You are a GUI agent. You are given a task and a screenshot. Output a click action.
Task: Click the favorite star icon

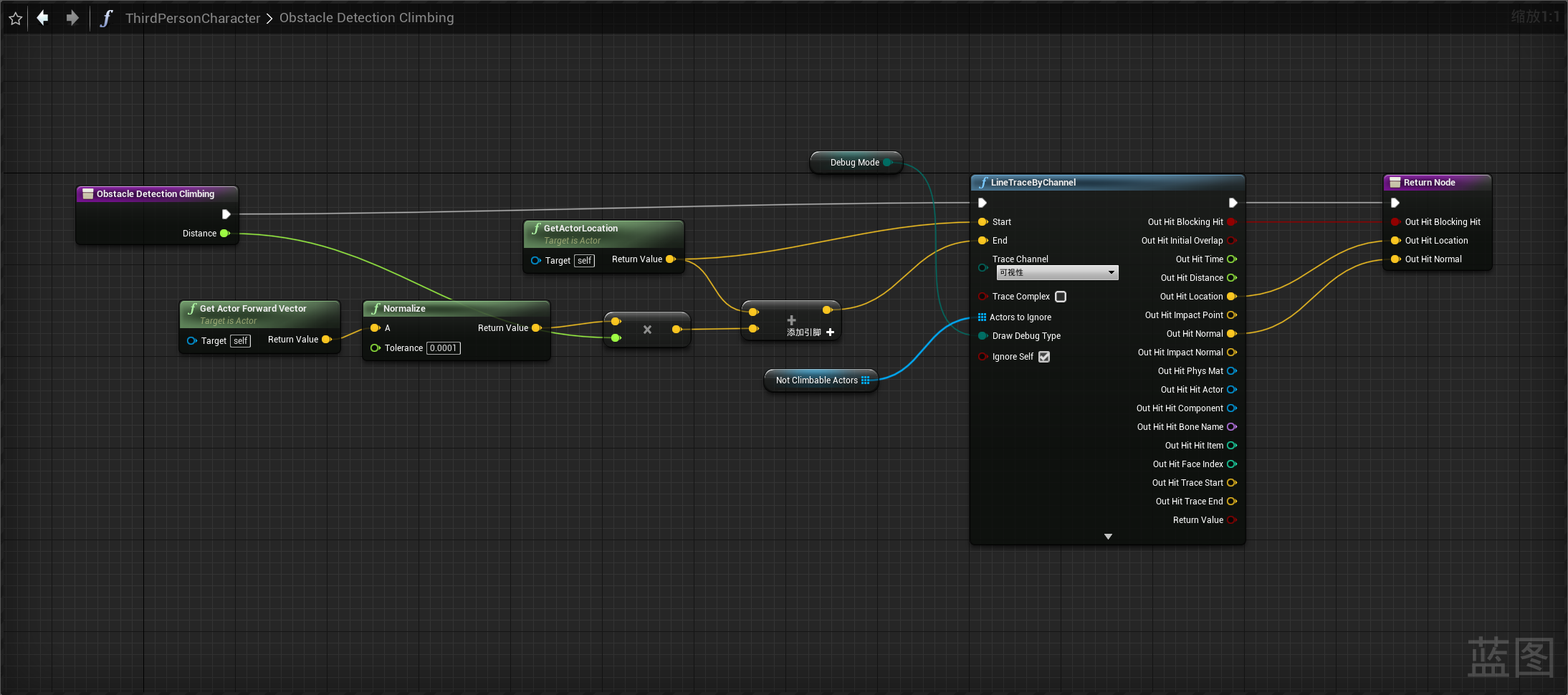[x=16, y=19]
